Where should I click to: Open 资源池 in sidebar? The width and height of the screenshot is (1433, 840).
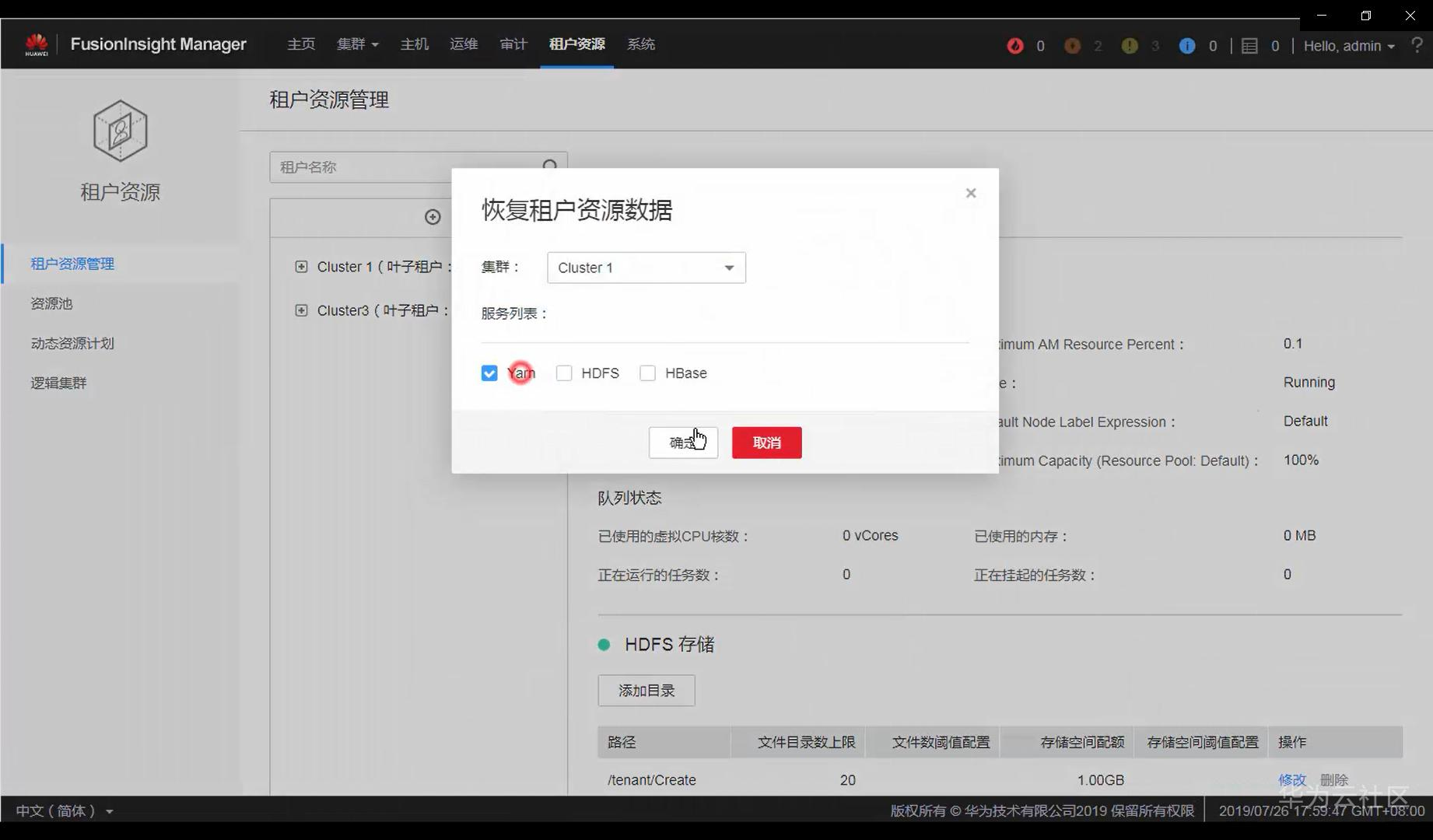(51, 303)
